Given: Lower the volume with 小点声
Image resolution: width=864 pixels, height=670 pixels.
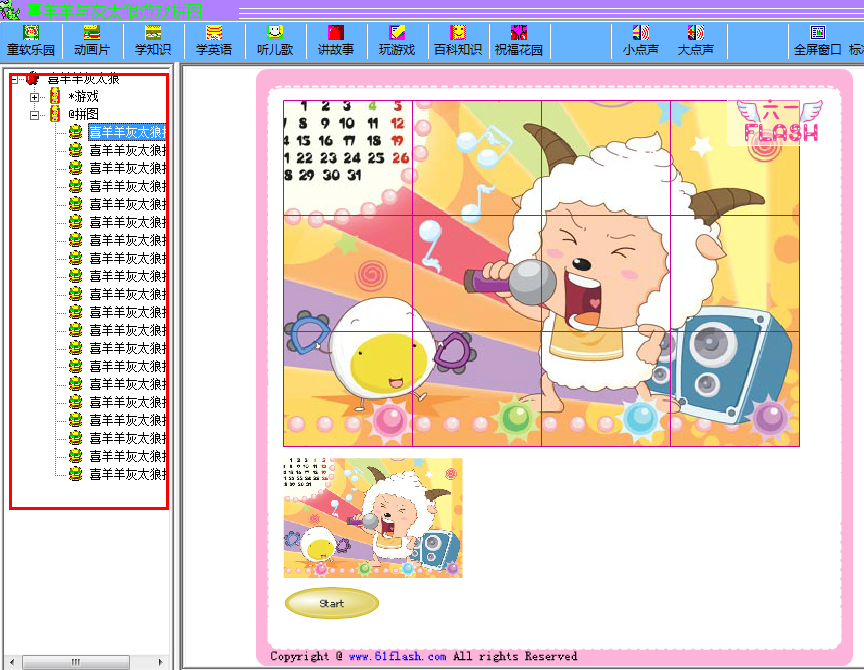Looking at the screenshot, I should click(x=640, y=41).
